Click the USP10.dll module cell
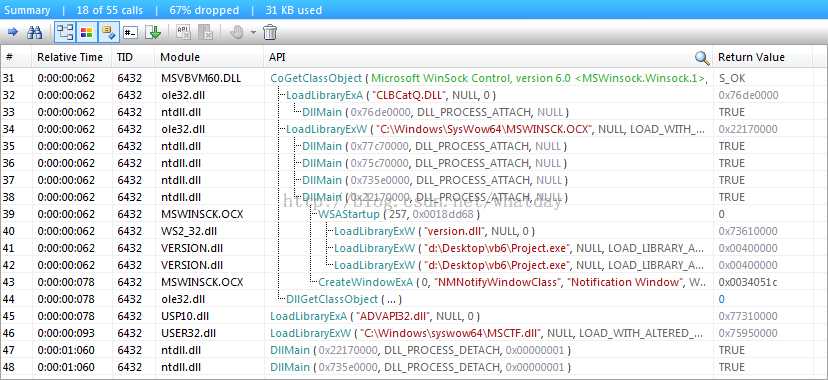 click(x=186, y=316)
